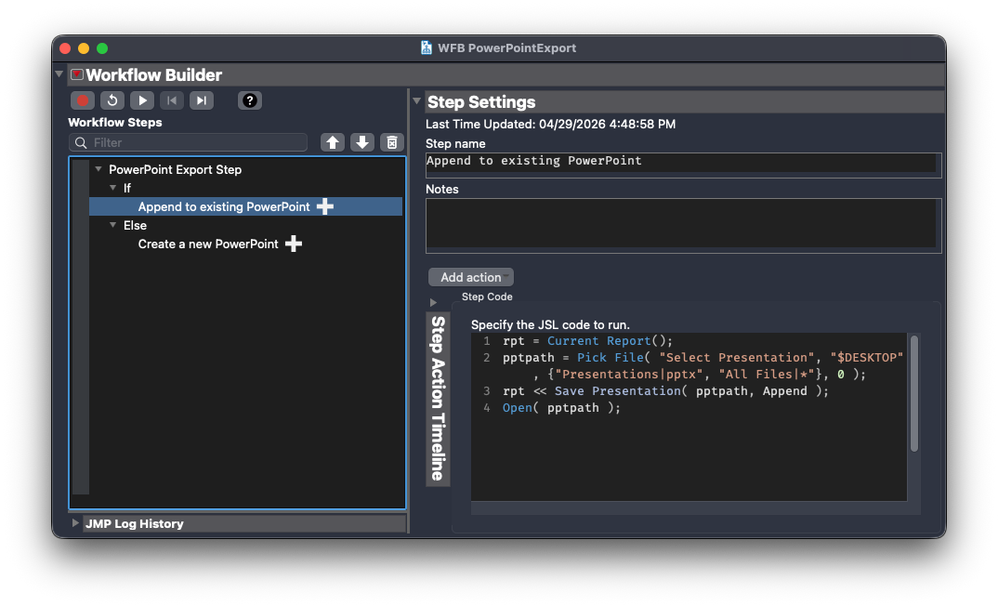Select the If row in steps

click(x=127, y=188)
